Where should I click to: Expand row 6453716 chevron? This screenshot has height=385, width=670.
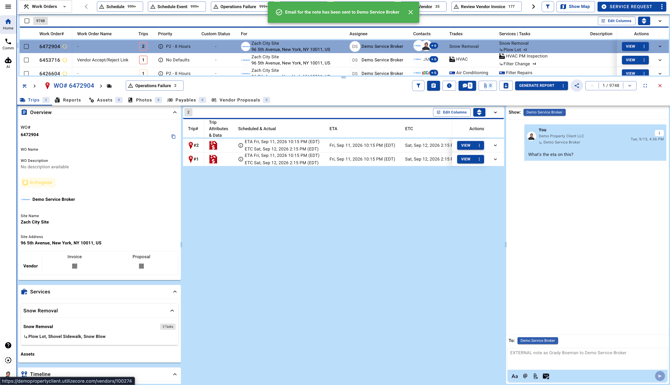[660, 60]
